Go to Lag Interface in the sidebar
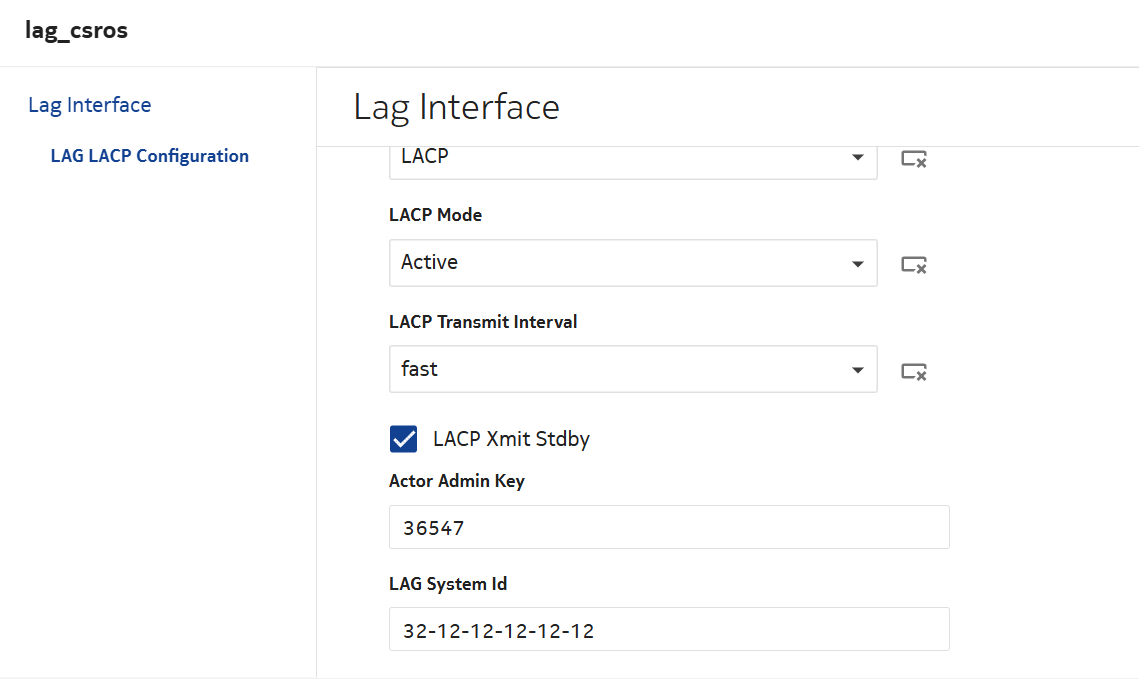The image size is (1139, 687). point(90,105)
